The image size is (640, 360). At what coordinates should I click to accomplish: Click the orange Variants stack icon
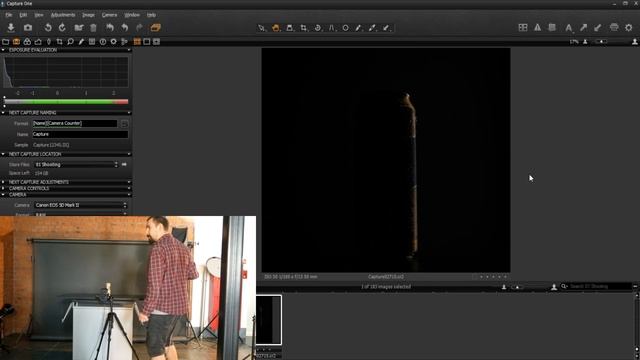[156, 27]
